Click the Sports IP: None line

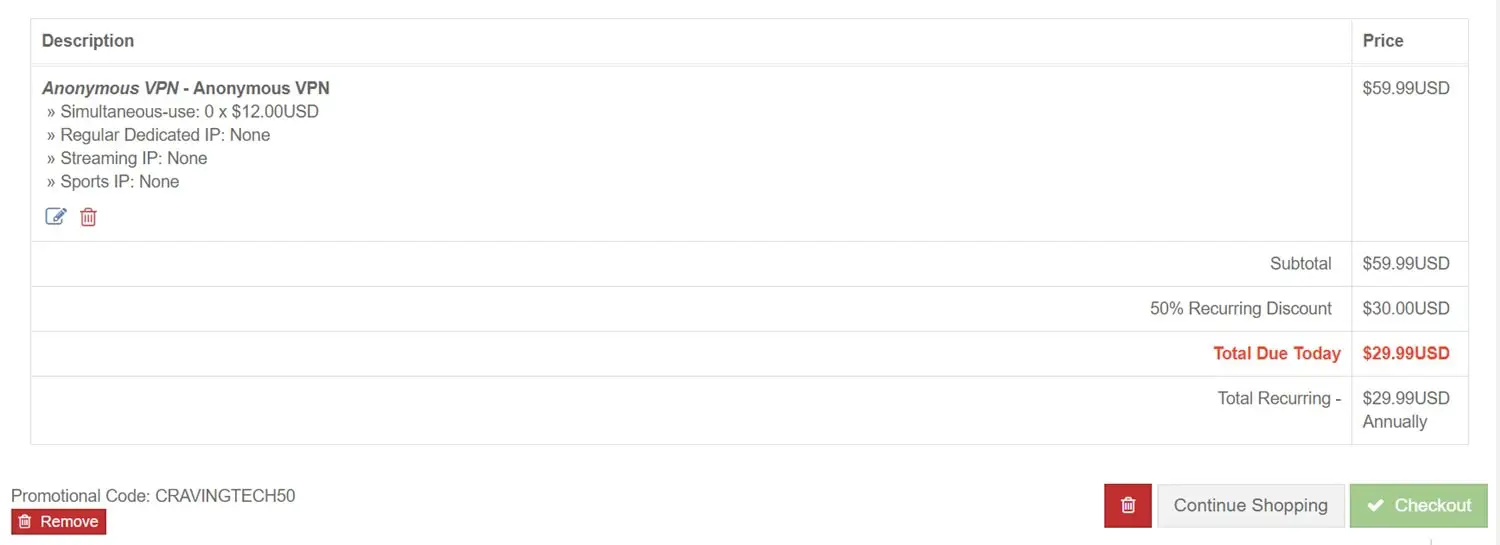tap(113, 182)
